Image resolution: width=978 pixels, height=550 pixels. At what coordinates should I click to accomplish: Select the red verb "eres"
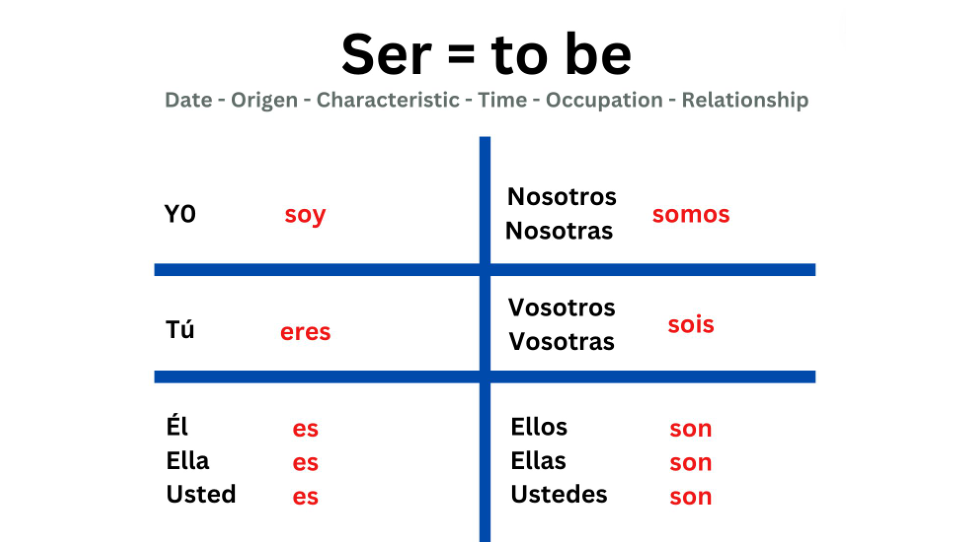click(305, 332)
